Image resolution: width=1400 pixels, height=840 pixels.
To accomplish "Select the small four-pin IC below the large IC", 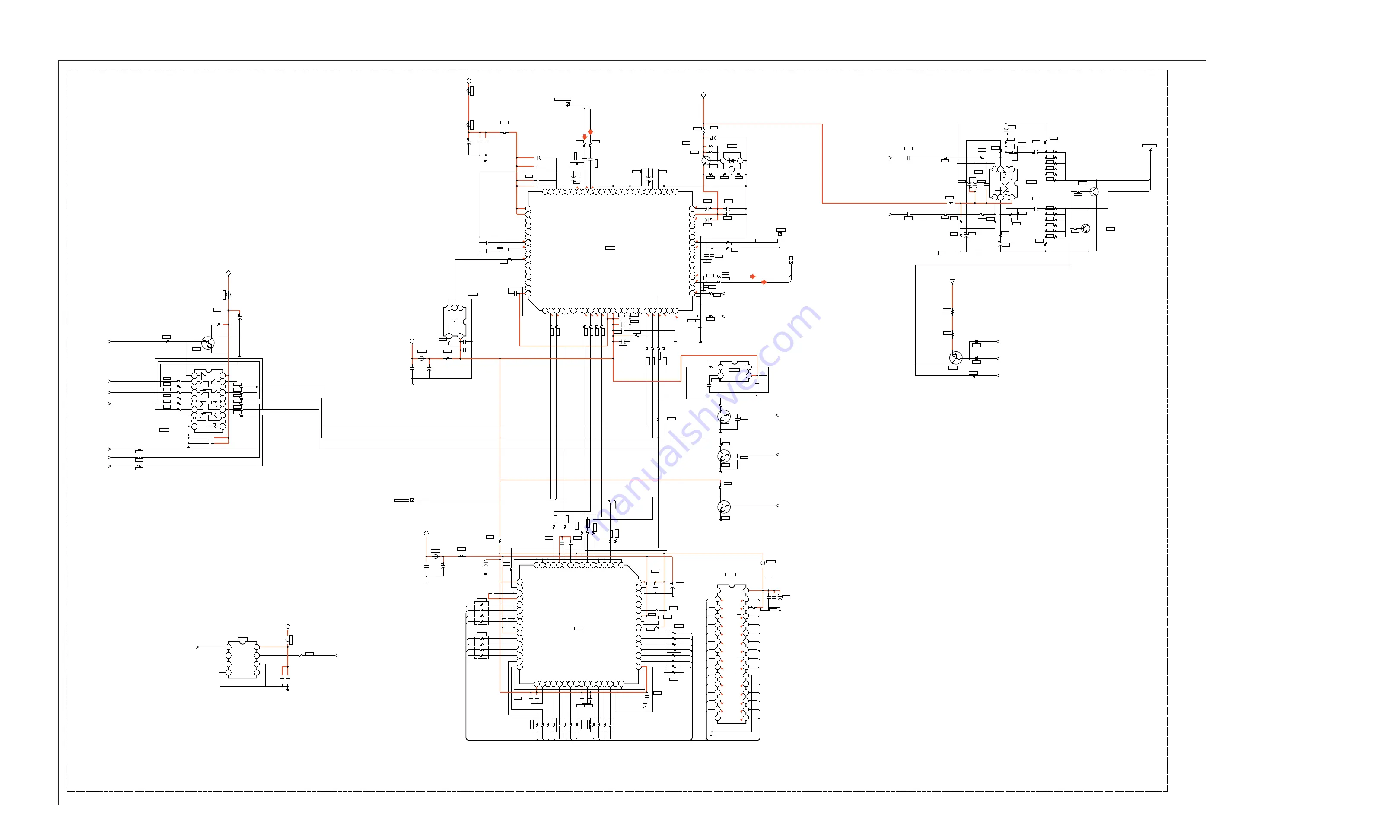I will point(734,370).
